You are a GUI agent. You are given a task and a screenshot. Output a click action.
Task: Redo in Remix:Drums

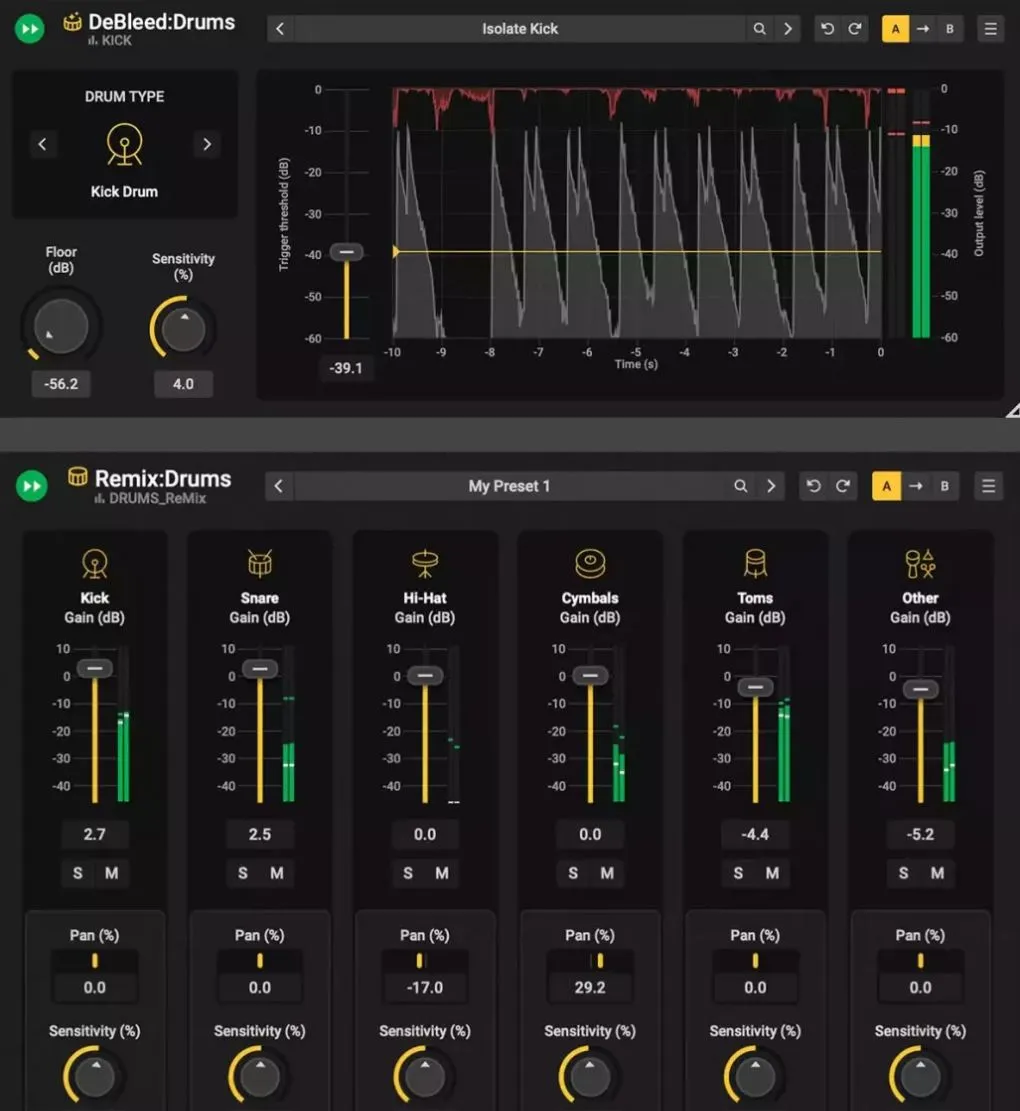point(842,486)
